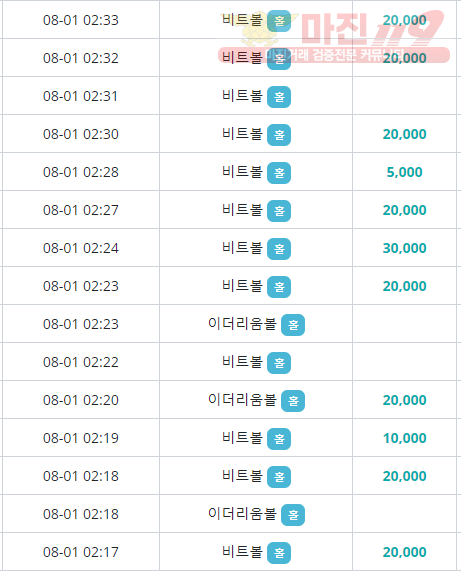461x573 pixels.
Task: Select the date cell 08-01 02:22
Action: pos(81,362)
